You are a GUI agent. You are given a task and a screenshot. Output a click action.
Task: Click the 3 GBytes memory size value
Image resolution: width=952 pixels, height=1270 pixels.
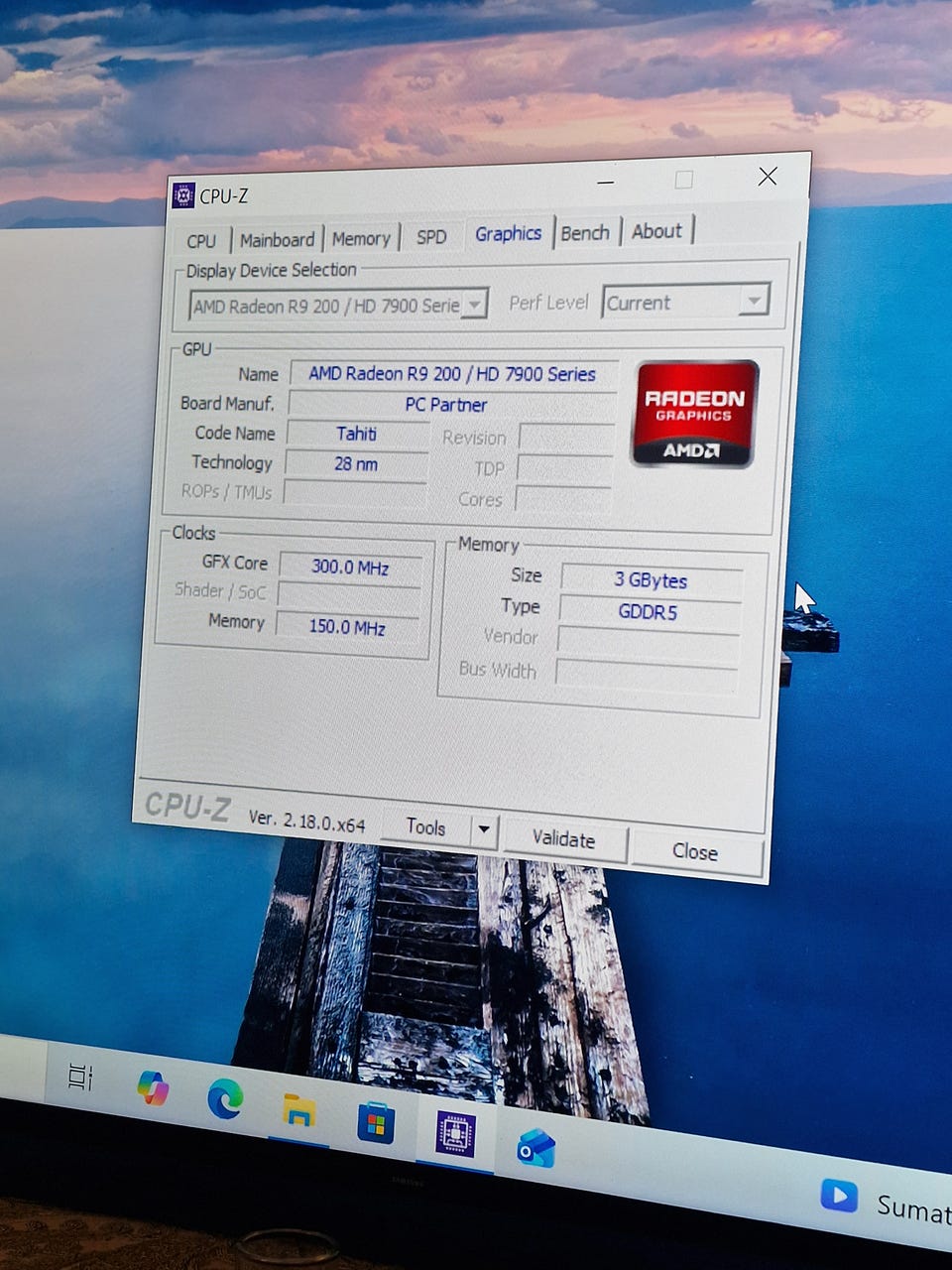pos(652,580)
